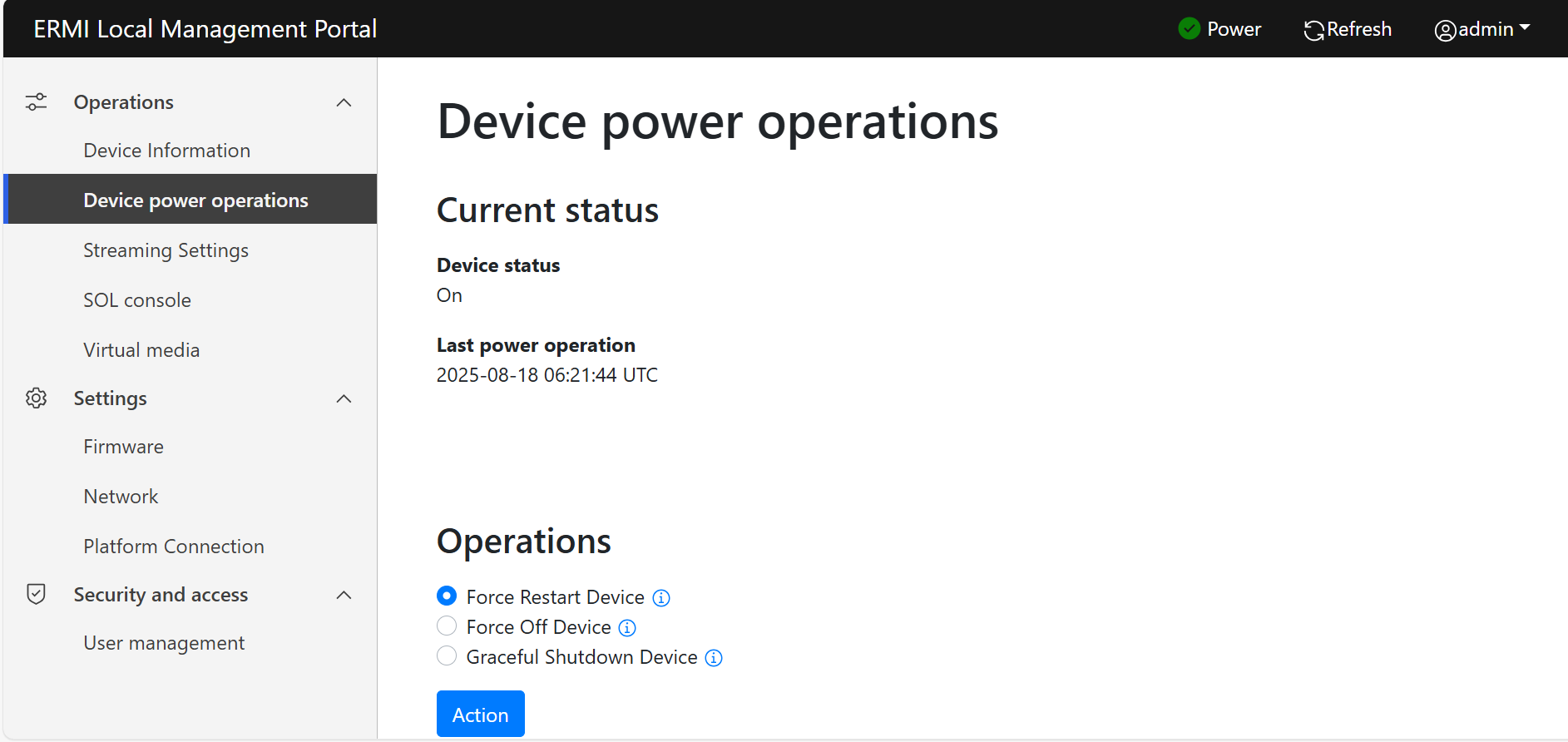Select the Force Restart Device radio button
1568x742 pixels.
pos(447,596)
